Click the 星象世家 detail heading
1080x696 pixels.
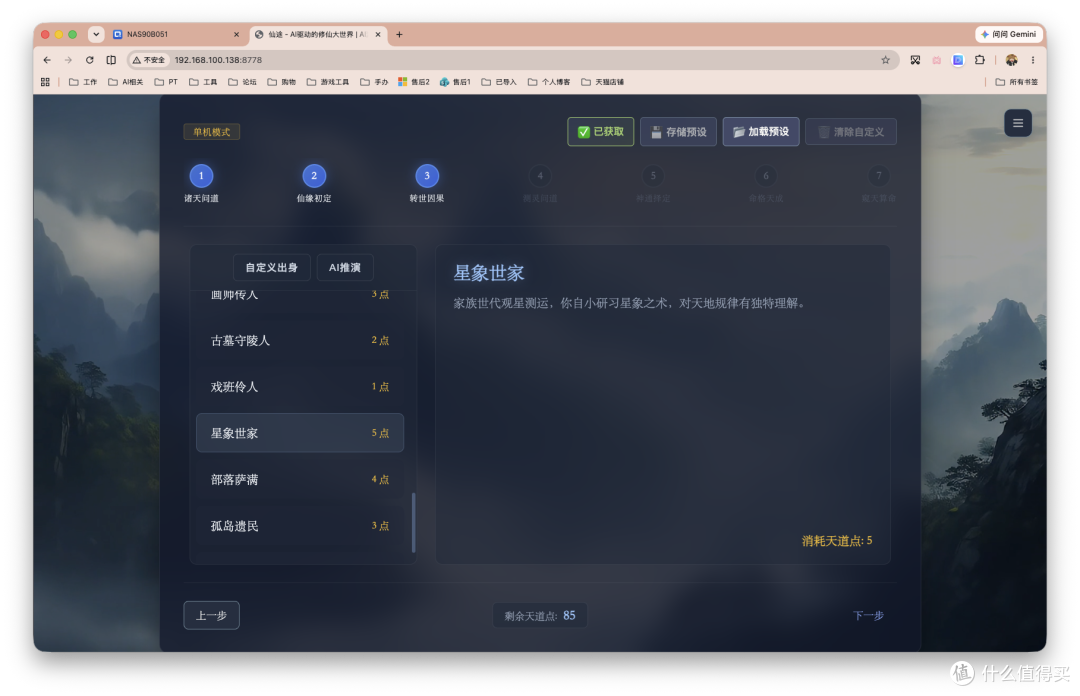tap(488, 273)
